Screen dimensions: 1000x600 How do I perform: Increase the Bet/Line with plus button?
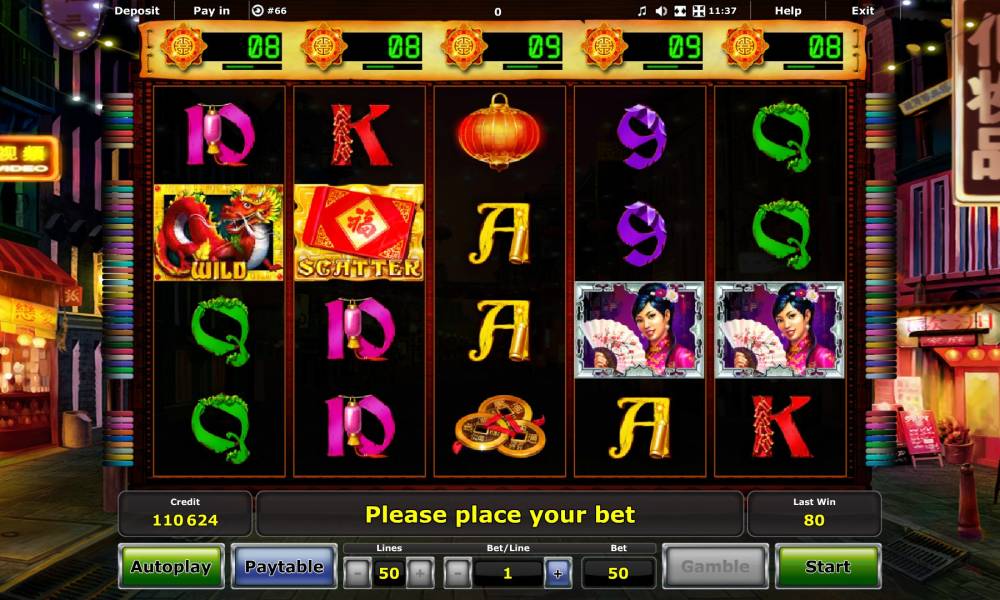click(557, 573)
